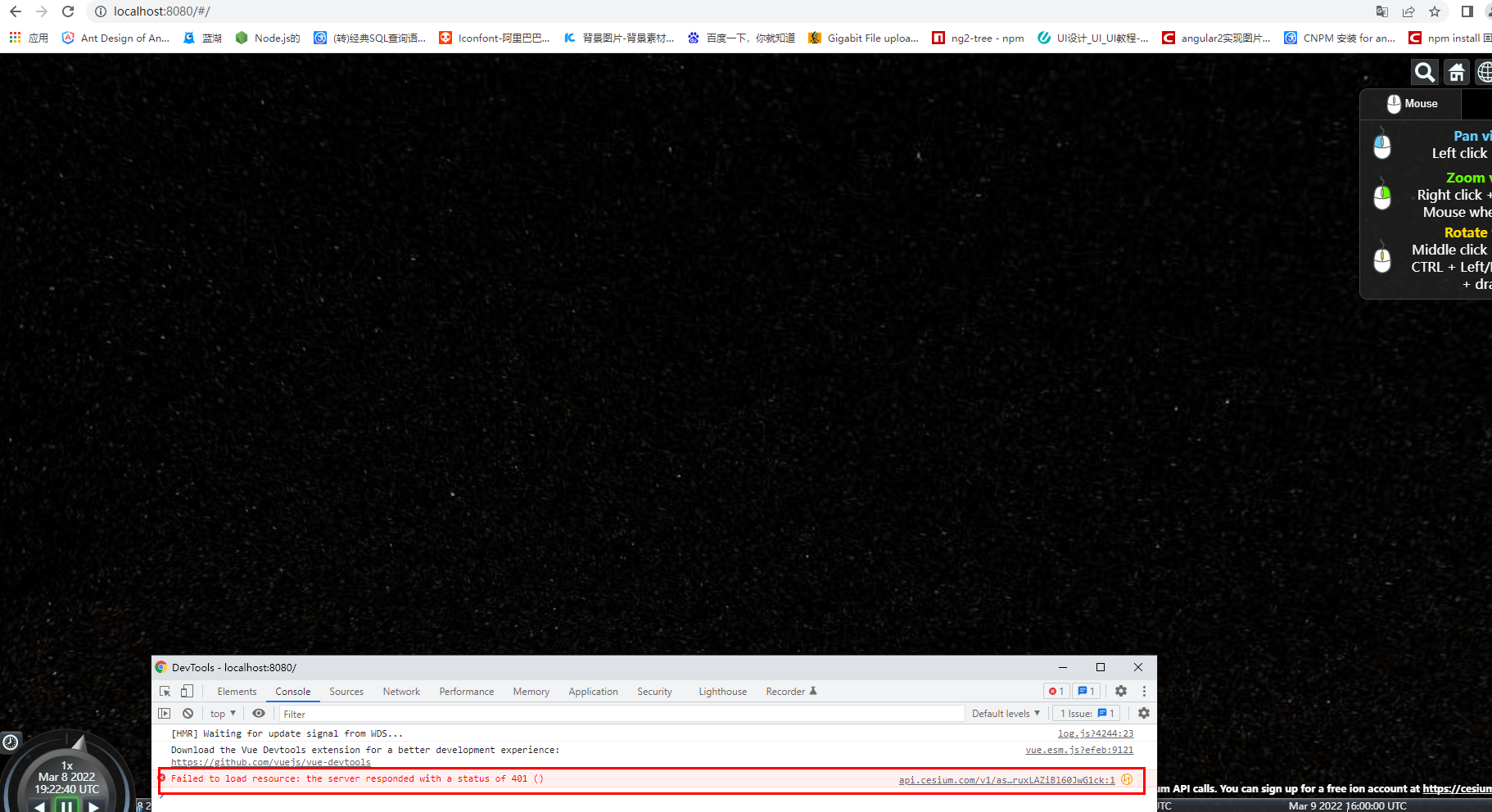The width and height of the screenshot is (1492, 812).
Task: Open the Node.js bookmark
Action: pyautogui.click(x=268, y=38)
